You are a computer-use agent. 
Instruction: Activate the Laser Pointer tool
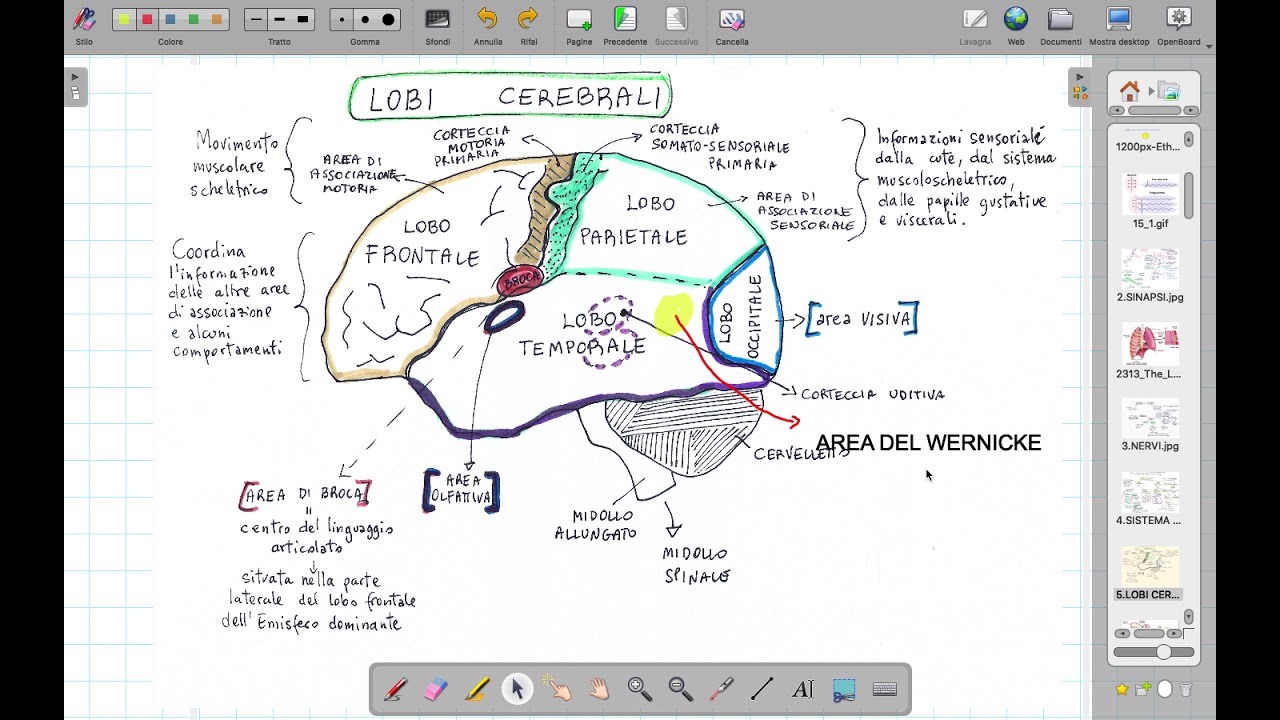[721, 689]
